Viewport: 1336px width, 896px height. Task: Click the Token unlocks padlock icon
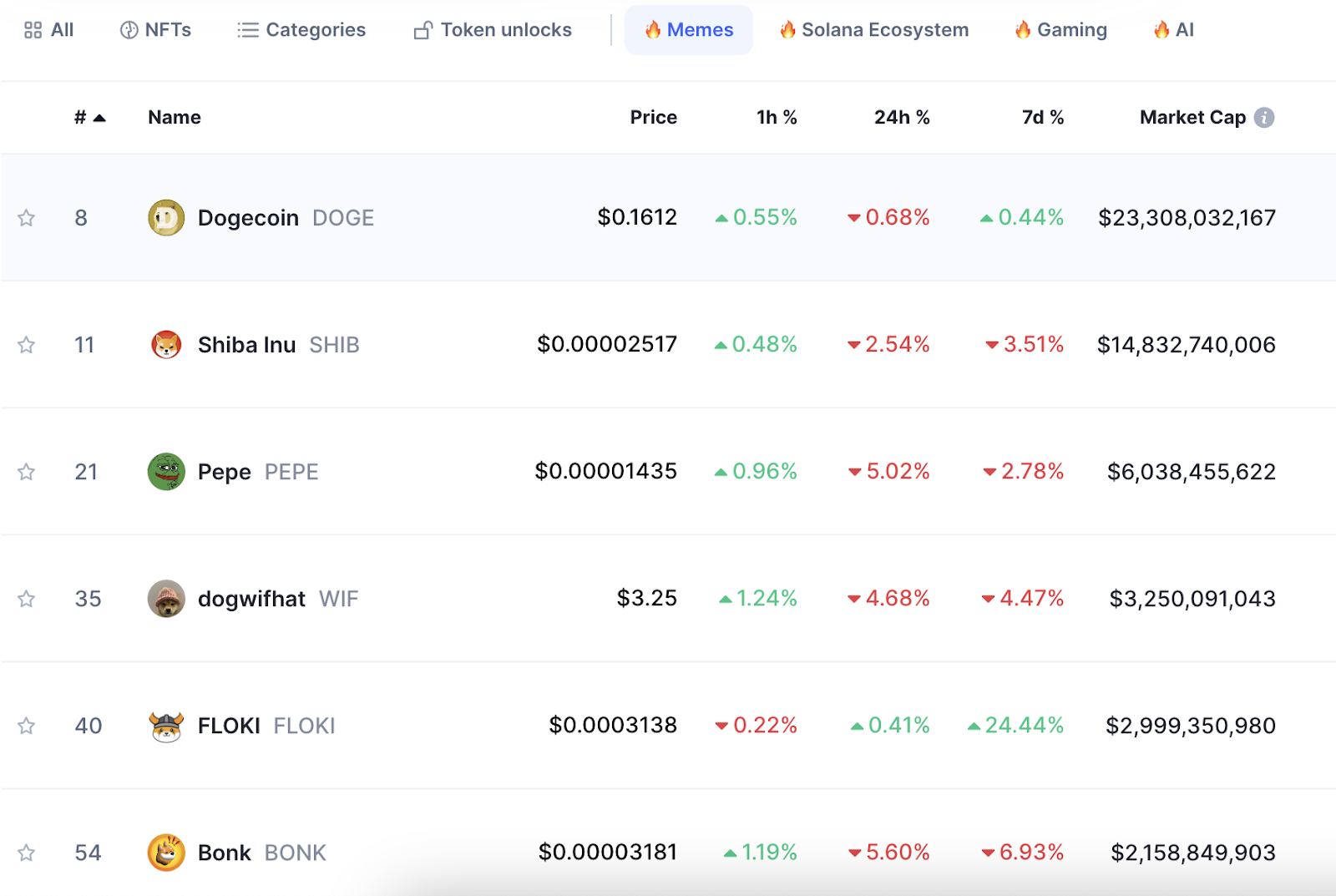pos(423,30)
